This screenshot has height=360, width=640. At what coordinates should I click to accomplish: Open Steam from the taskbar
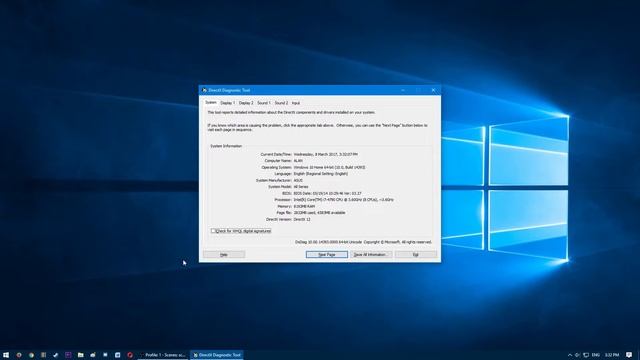[x=56, y=355]
